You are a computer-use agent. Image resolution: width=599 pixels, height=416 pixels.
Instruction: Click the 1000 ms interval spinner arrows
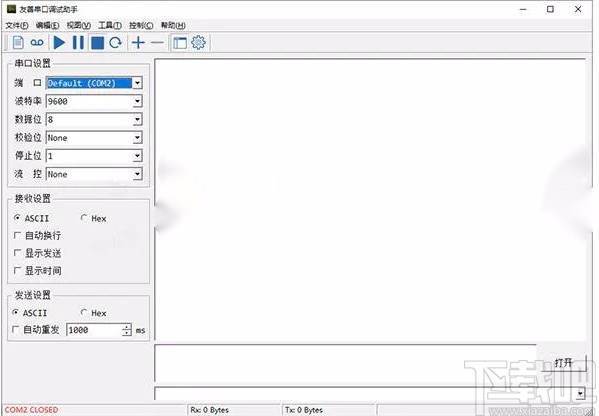coord(126,330)
